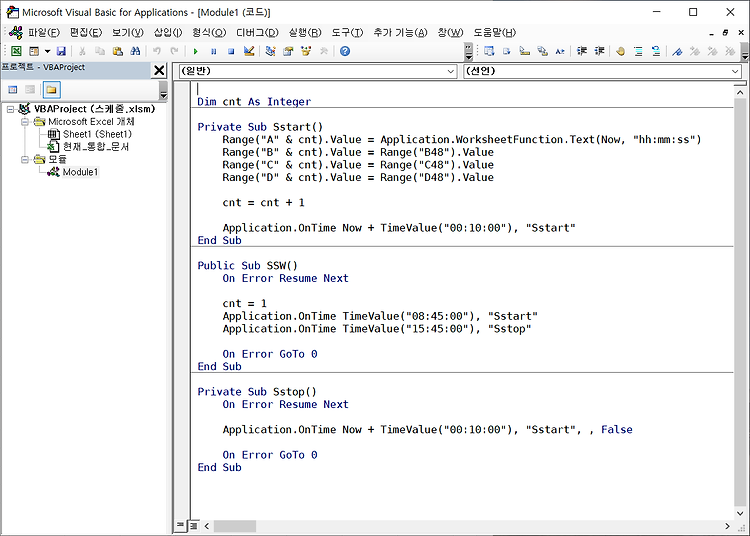Click View Code icon in Project panel
The height and width of the screenshot is (536, 750).
13,90
